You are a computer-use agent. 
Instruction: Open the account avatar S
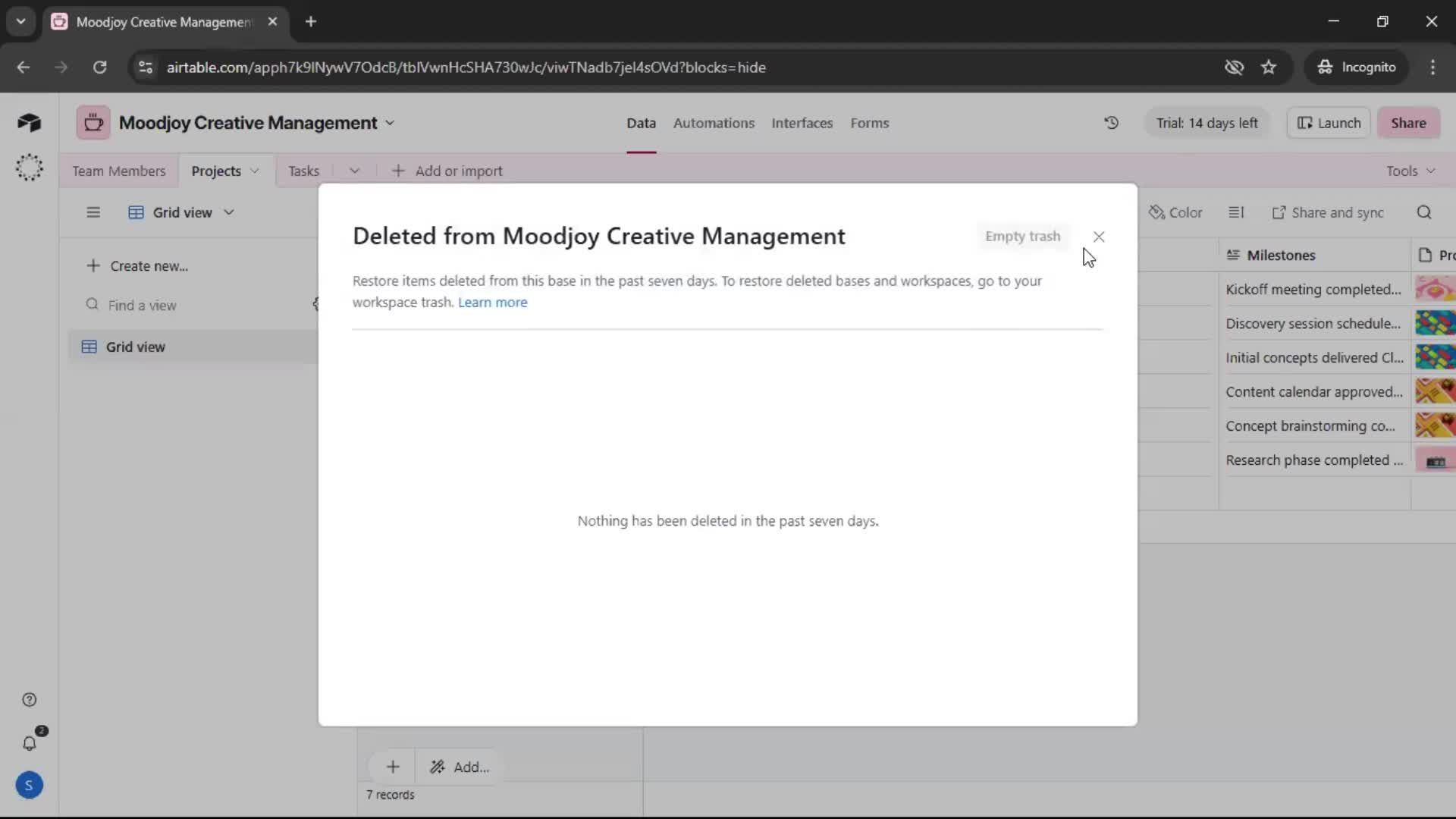[x=29, y=786]
